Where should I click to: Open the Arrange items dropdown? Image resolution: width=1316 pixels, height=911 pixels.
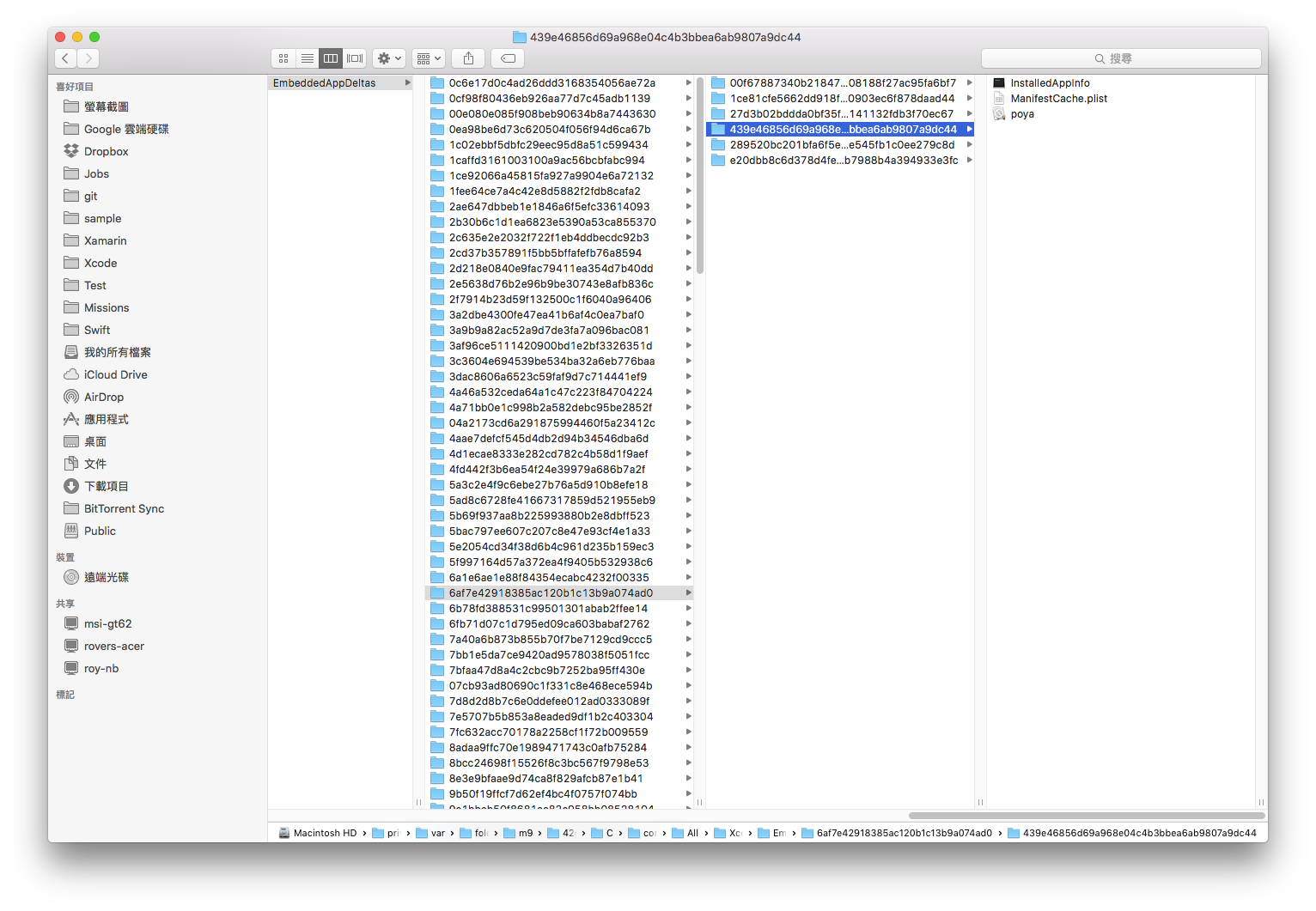[x=428, y=58]
